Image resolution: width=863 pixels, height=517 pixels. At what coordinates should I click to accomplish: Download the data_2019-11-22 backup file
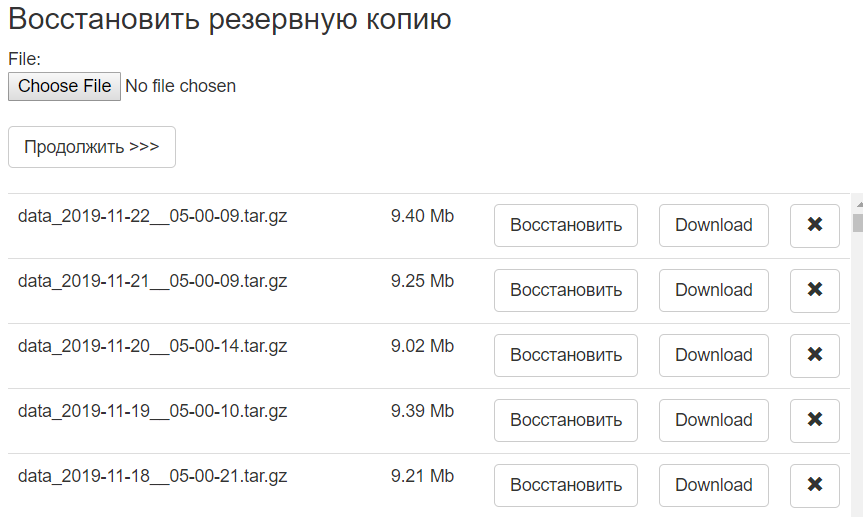click(x=713, y=225)
